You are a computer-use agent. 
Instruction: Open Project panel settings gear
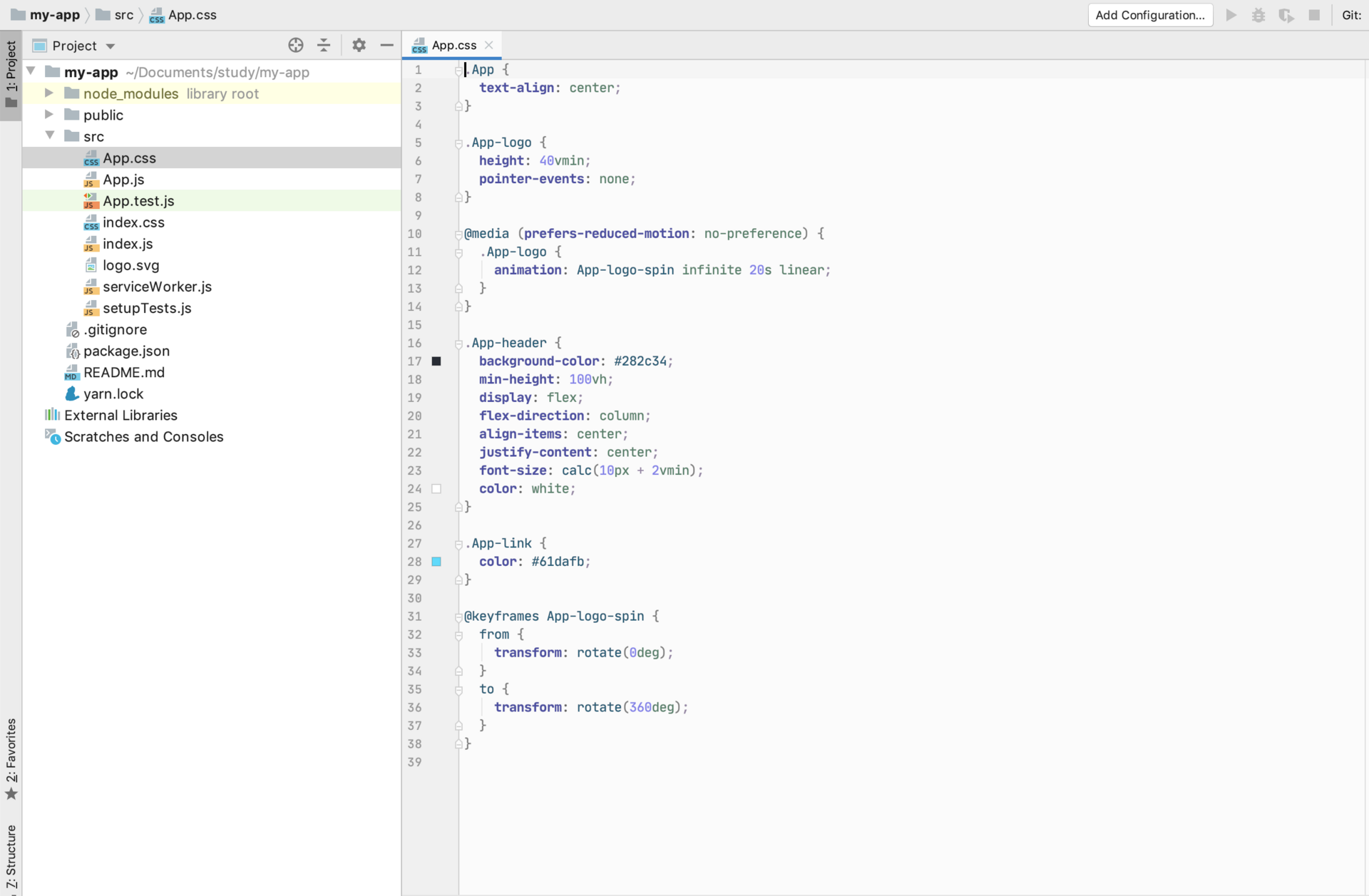click(359, 46)
